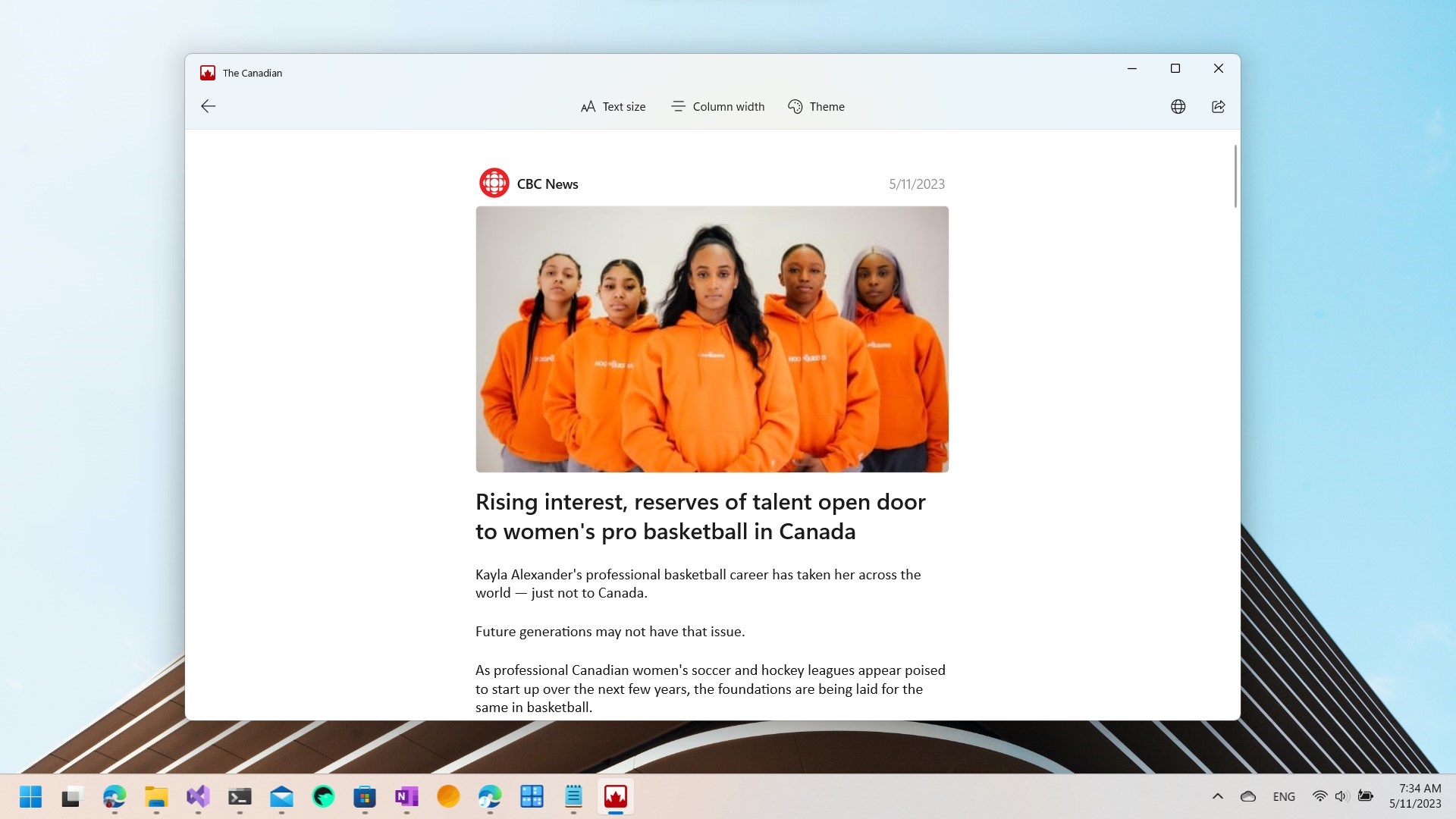Click the back arrow button
The width and height of the screenshot is (1456, 819).
coord(209,106)
